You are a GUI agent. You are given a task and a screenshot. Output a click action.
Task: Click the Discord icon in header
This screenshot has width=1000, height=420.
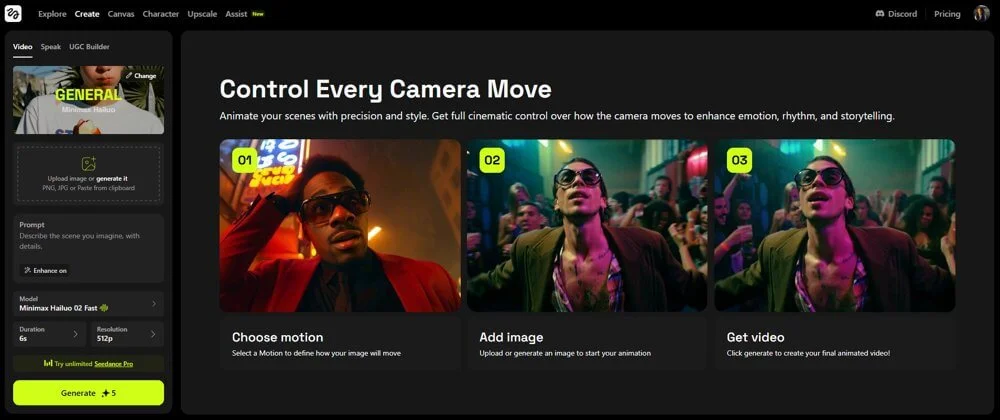coord(879,14)
